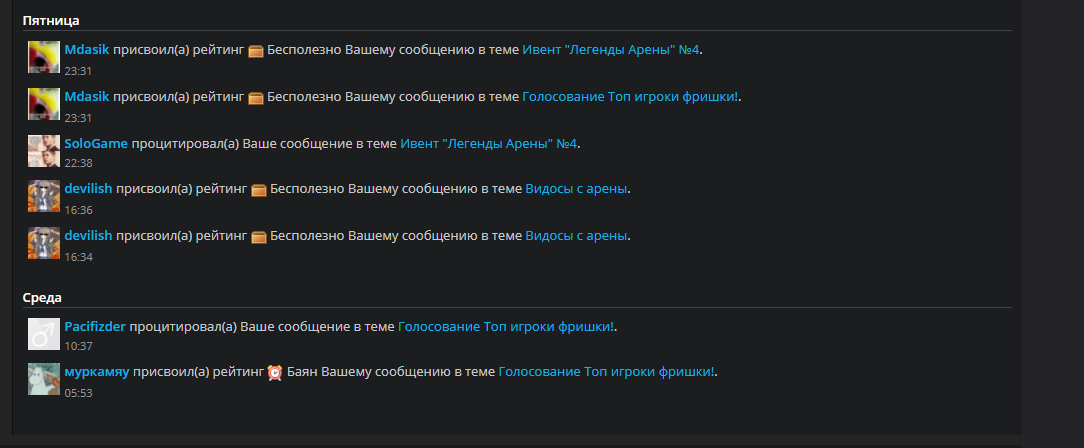Click the devilish username in the 16:34 notification
This screenshot has height=448, width=1084.
[x=87, y=236]
